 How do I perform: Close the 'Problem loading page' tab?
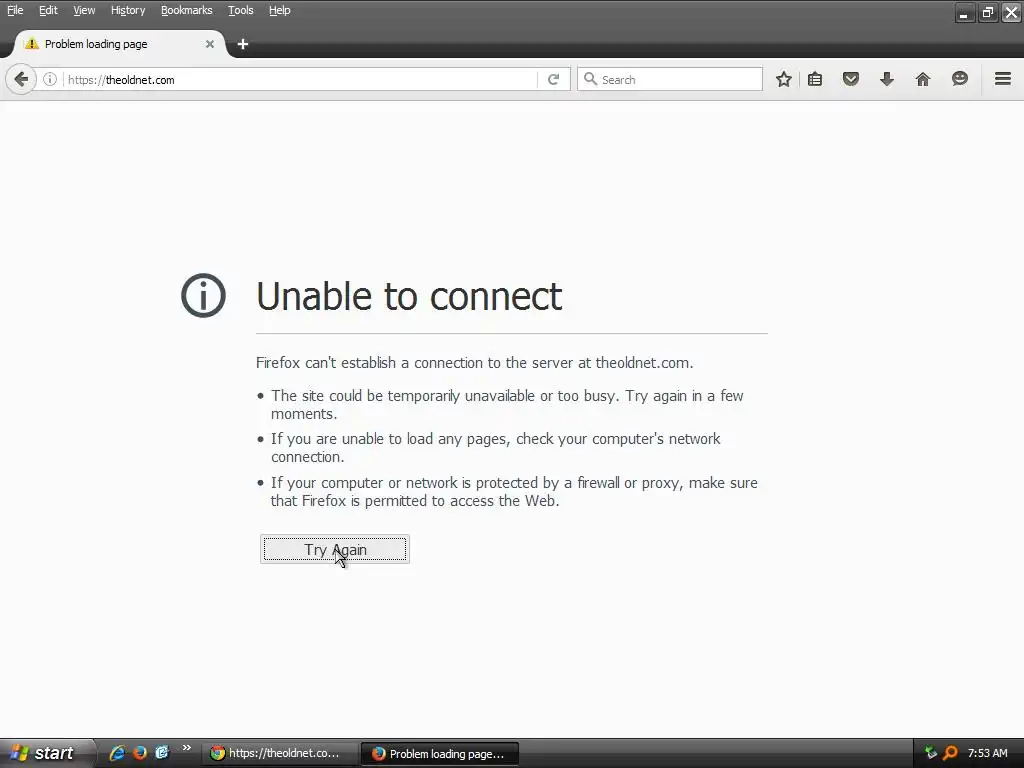(x=210, y=44)
